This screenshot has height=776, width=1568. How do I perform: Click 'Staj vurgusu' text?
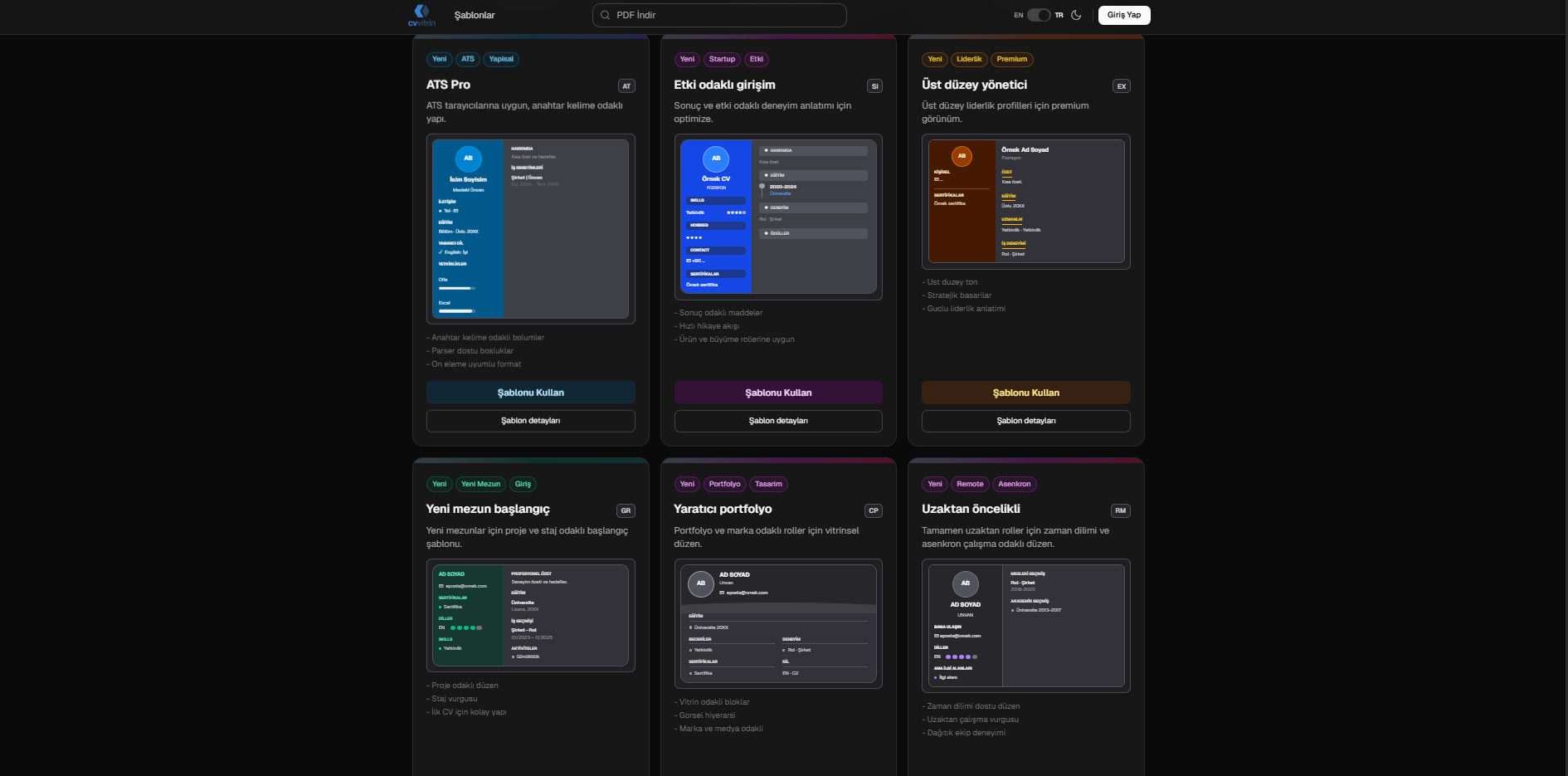(454, 699)
